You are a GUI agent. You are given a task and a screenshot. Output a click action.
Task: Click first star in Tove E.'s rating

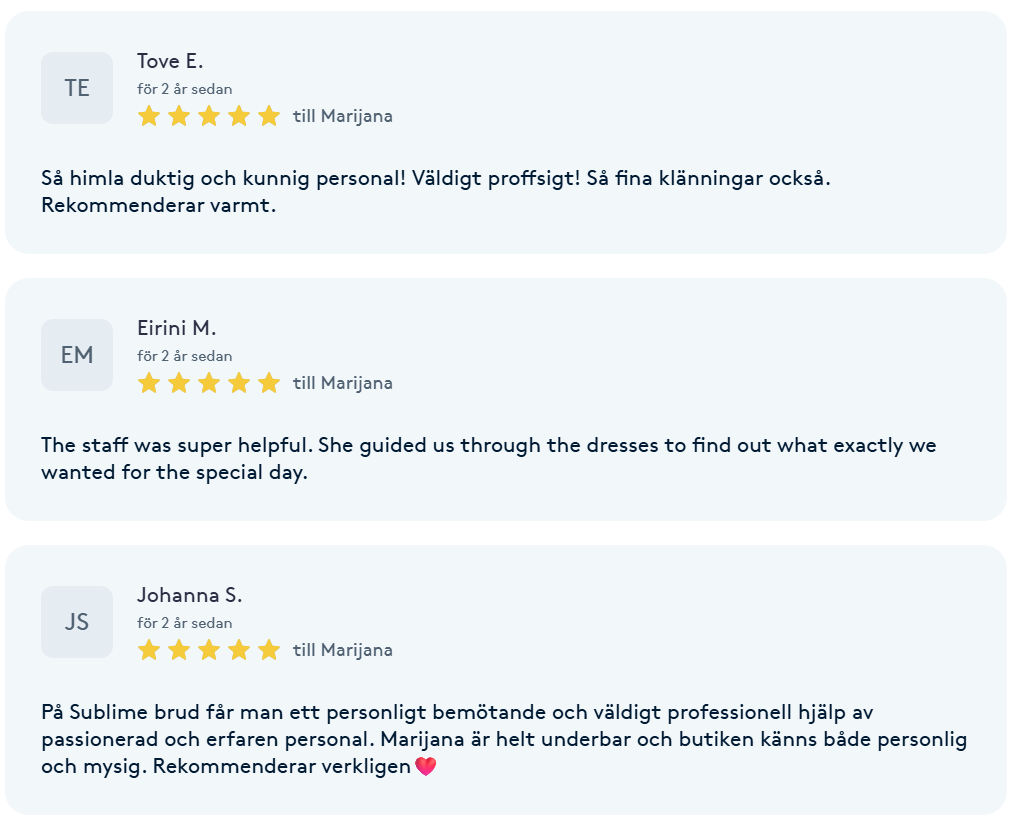click(x=149, y=116)
